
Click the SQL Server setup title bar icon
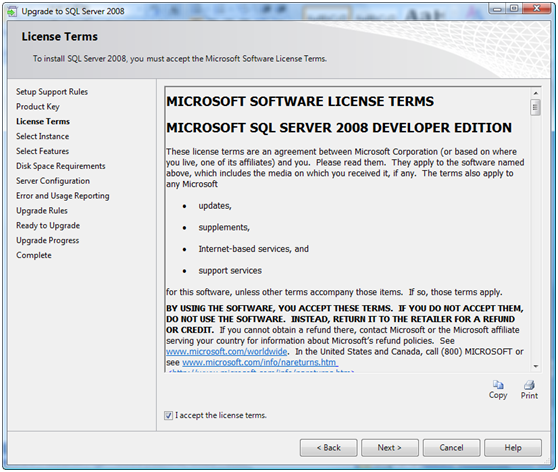[12, 11]
